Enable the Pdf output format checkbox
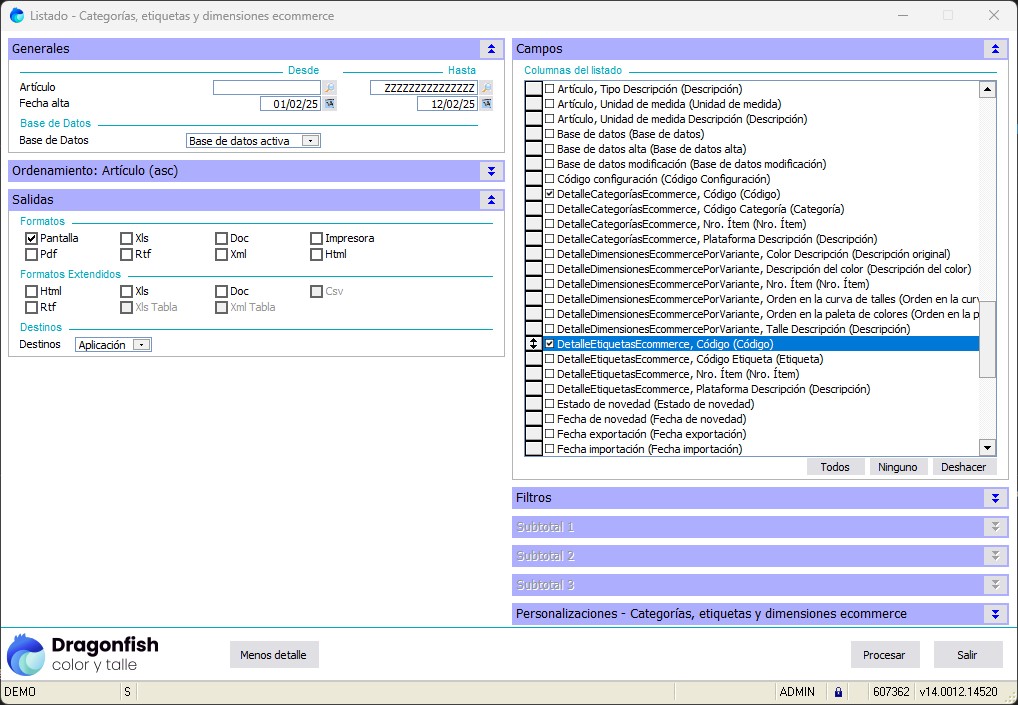Image resolution: width=1018 pixels, height=705 pixels. (x=32, y=254)
